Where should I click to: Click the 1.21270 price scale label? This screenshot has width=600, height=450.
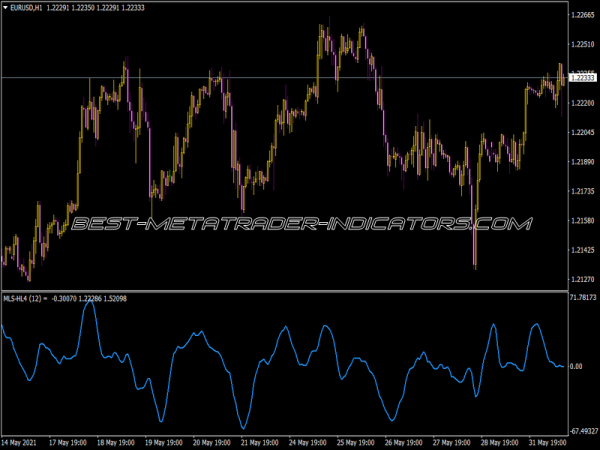(582, 280)
